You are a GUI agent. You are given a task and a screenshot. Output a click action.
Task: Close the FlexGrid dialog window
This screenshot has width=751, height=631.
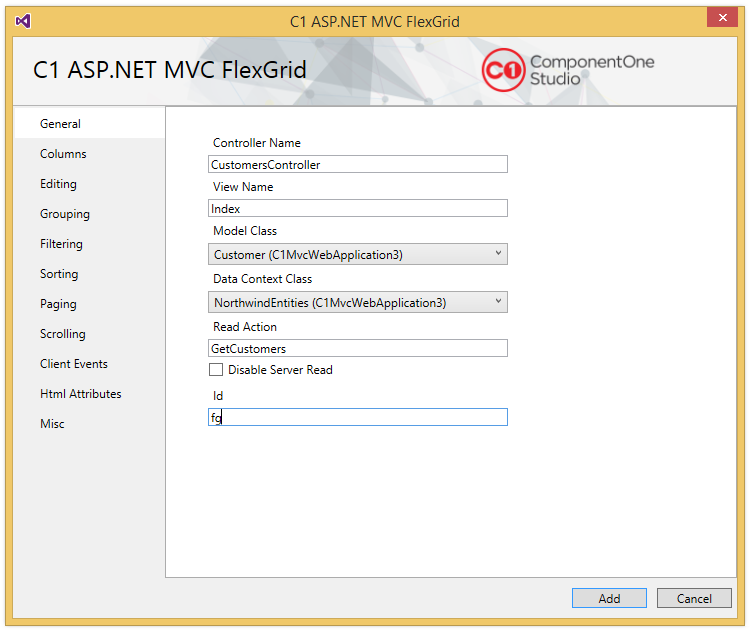pyautogui.click(x=722, y=18)
